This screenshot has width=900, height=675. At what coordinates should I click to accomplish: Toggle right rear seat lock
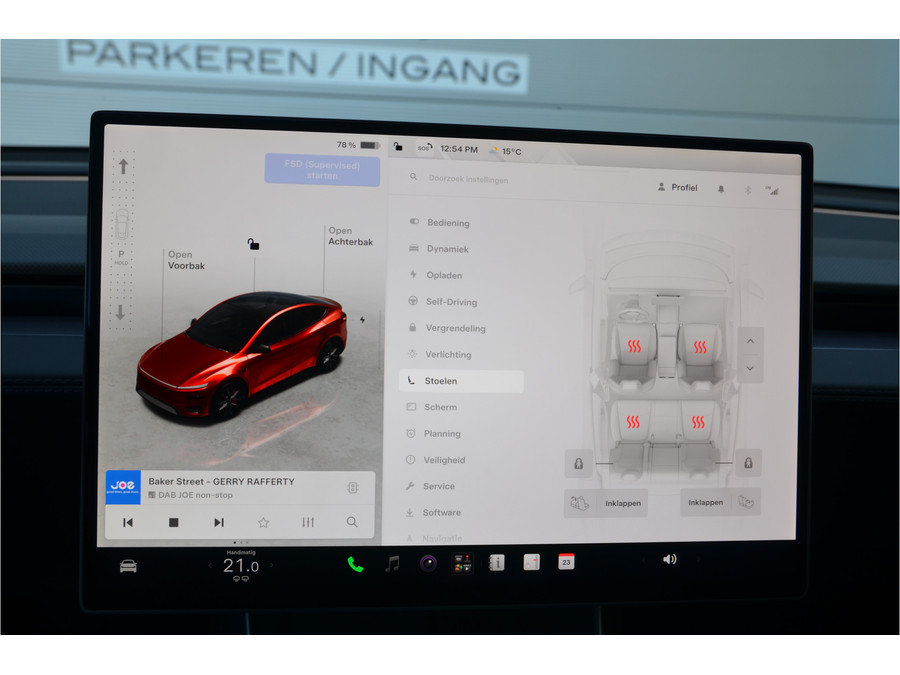[x=748, y=463]
